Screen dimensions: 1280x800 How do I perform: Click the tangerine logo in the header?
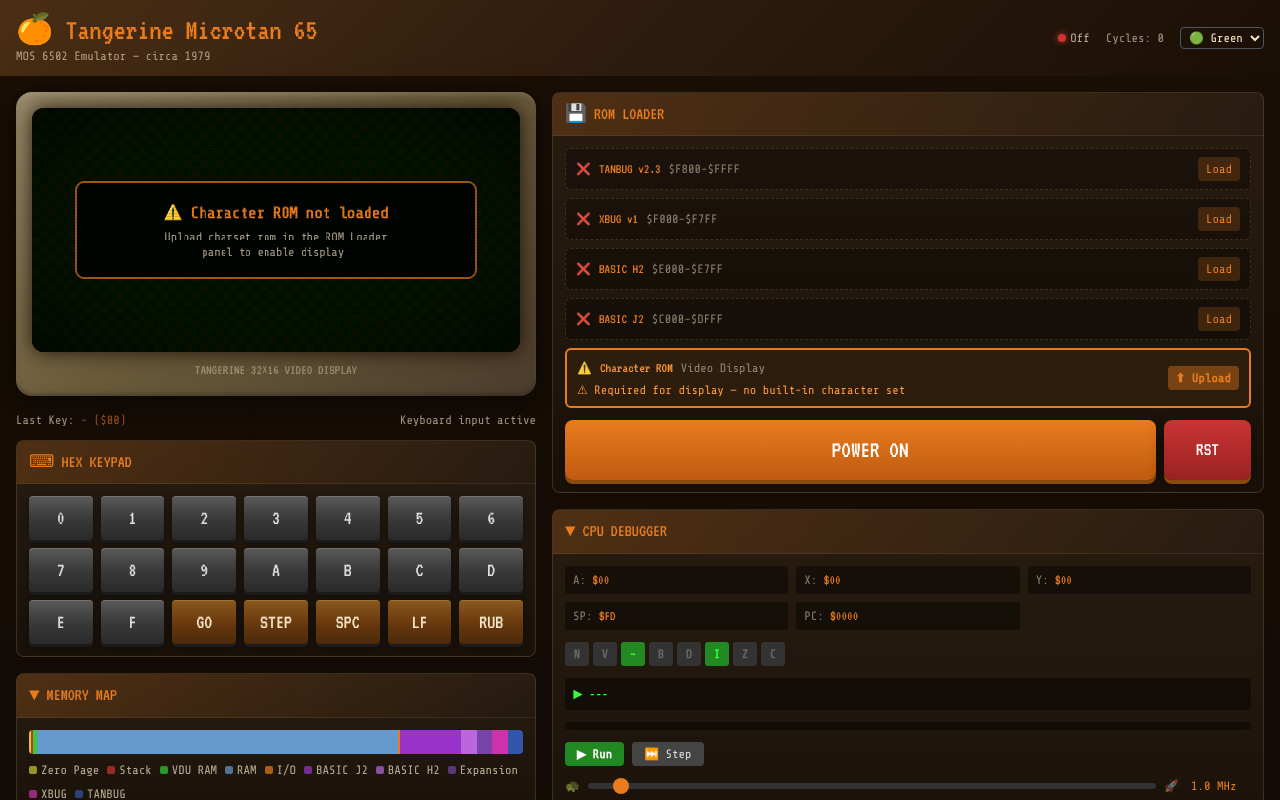33,30
